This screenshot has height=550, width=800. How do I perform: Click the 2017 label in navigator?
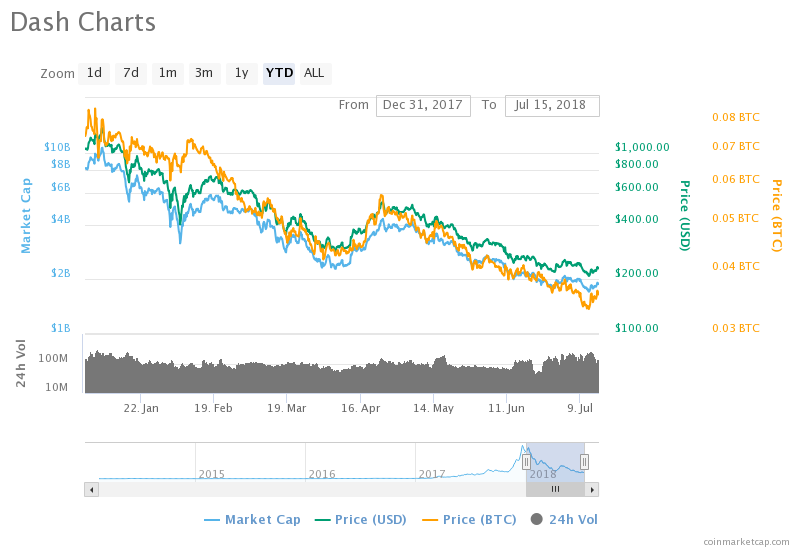point(432,474)
